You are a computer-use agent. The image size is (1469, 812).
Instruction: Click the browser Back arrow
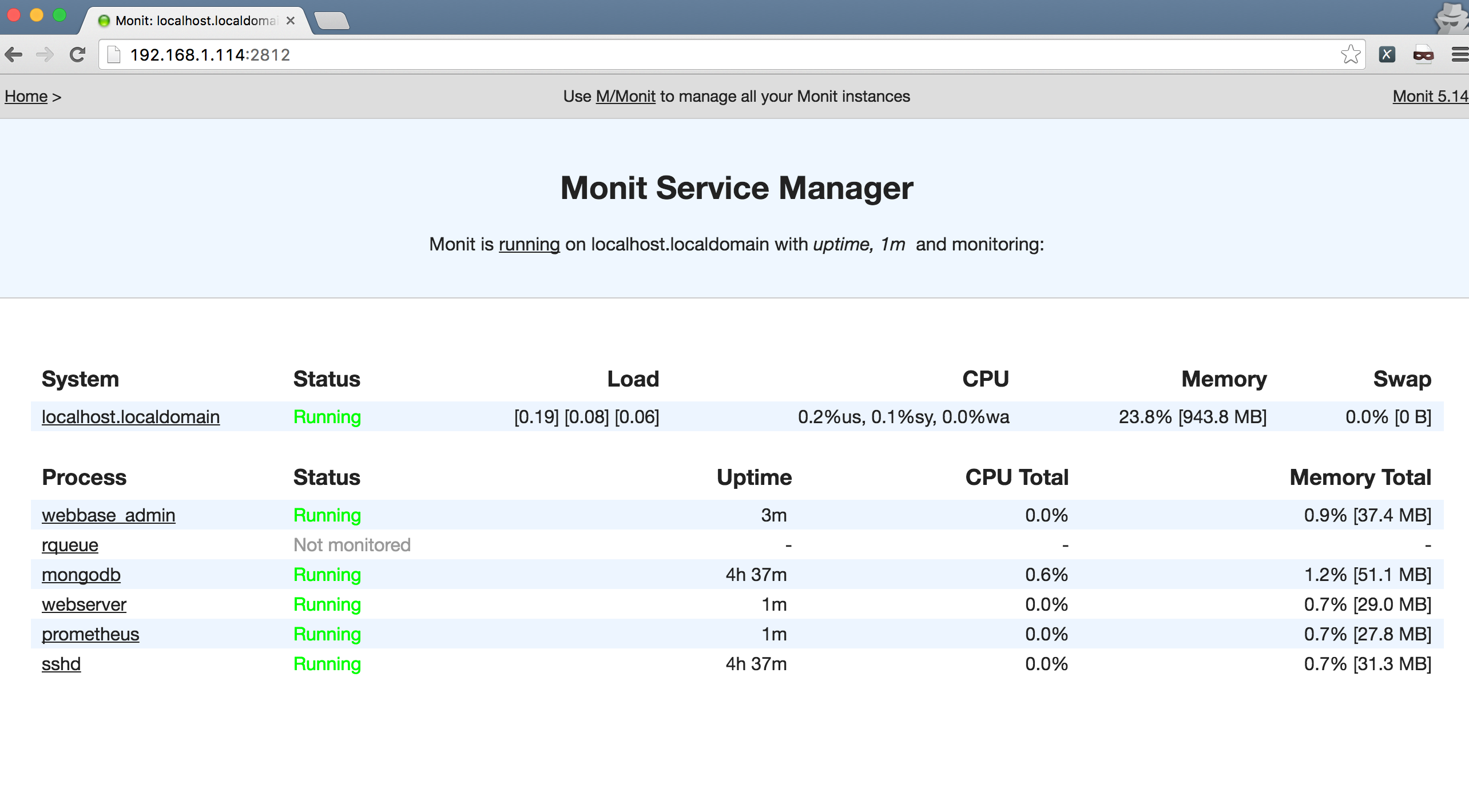coord(13,55)
